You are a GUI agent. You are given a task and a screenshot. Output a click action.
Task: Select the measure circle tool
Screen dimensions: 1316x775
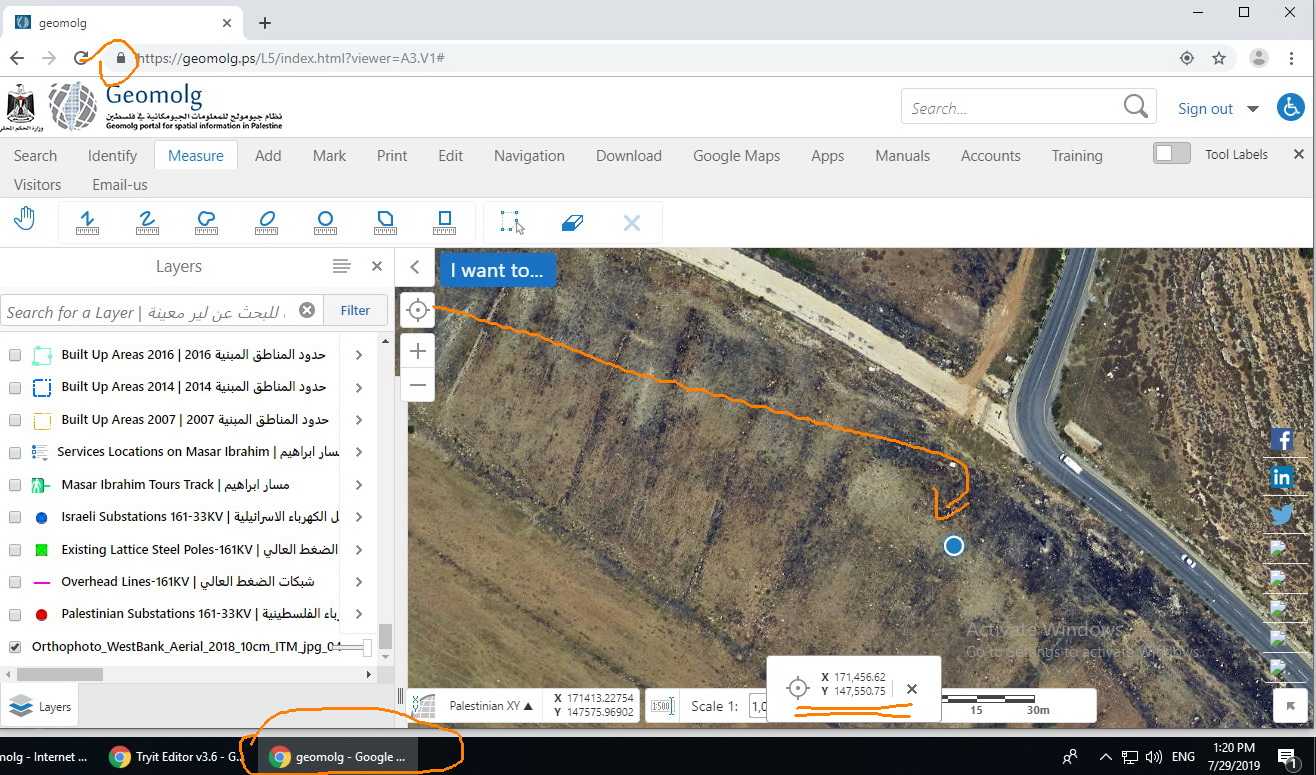326,222
